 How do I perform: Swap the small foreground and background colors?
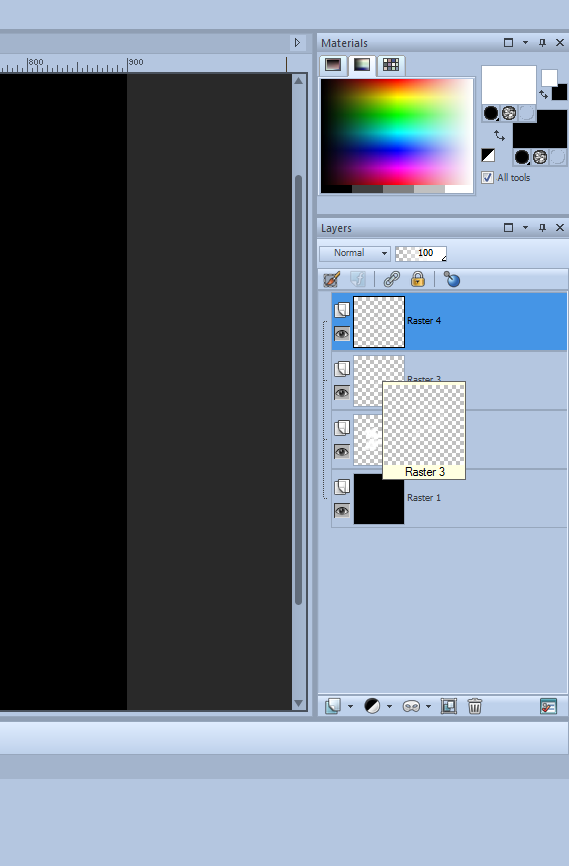pyautogui.click(x=544, y=95)
